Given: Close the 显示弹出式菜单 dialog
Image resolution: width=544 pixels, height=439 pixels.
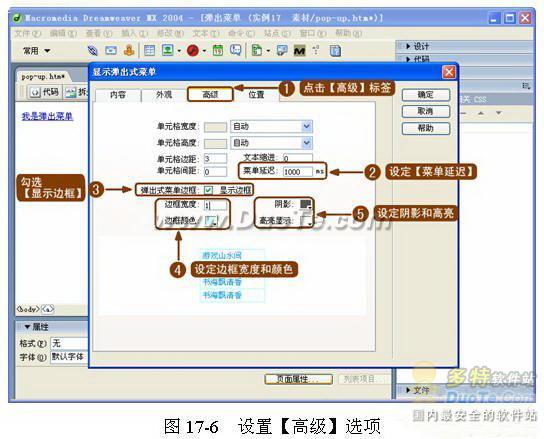Looking at the screenshot, I should tap(449, 72).
